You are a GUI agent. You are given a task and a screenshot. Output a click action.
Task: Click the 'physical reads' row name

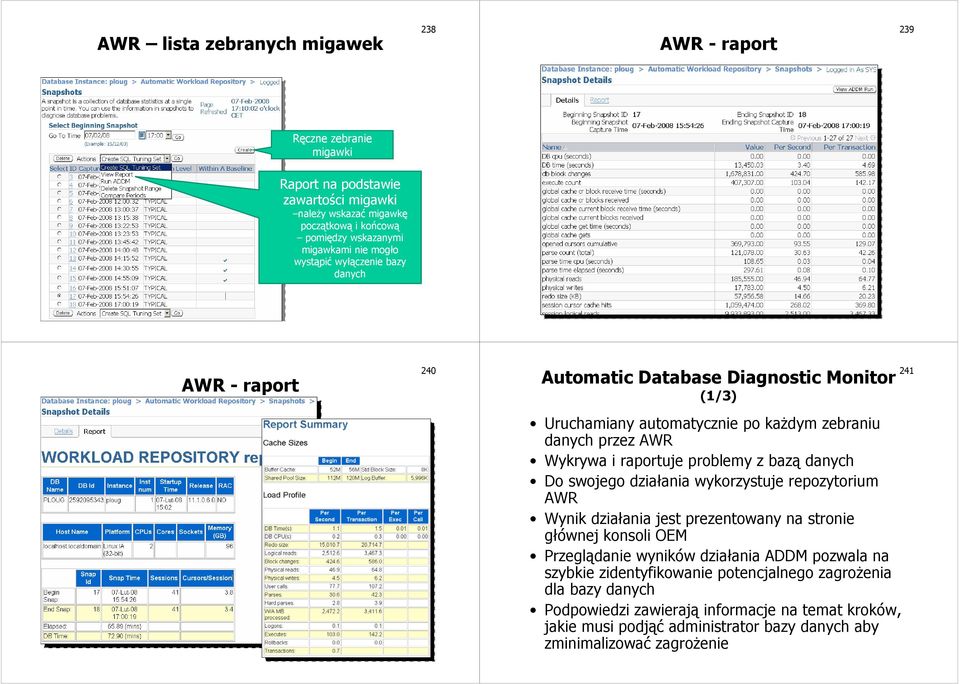click(x=561, y=279)
